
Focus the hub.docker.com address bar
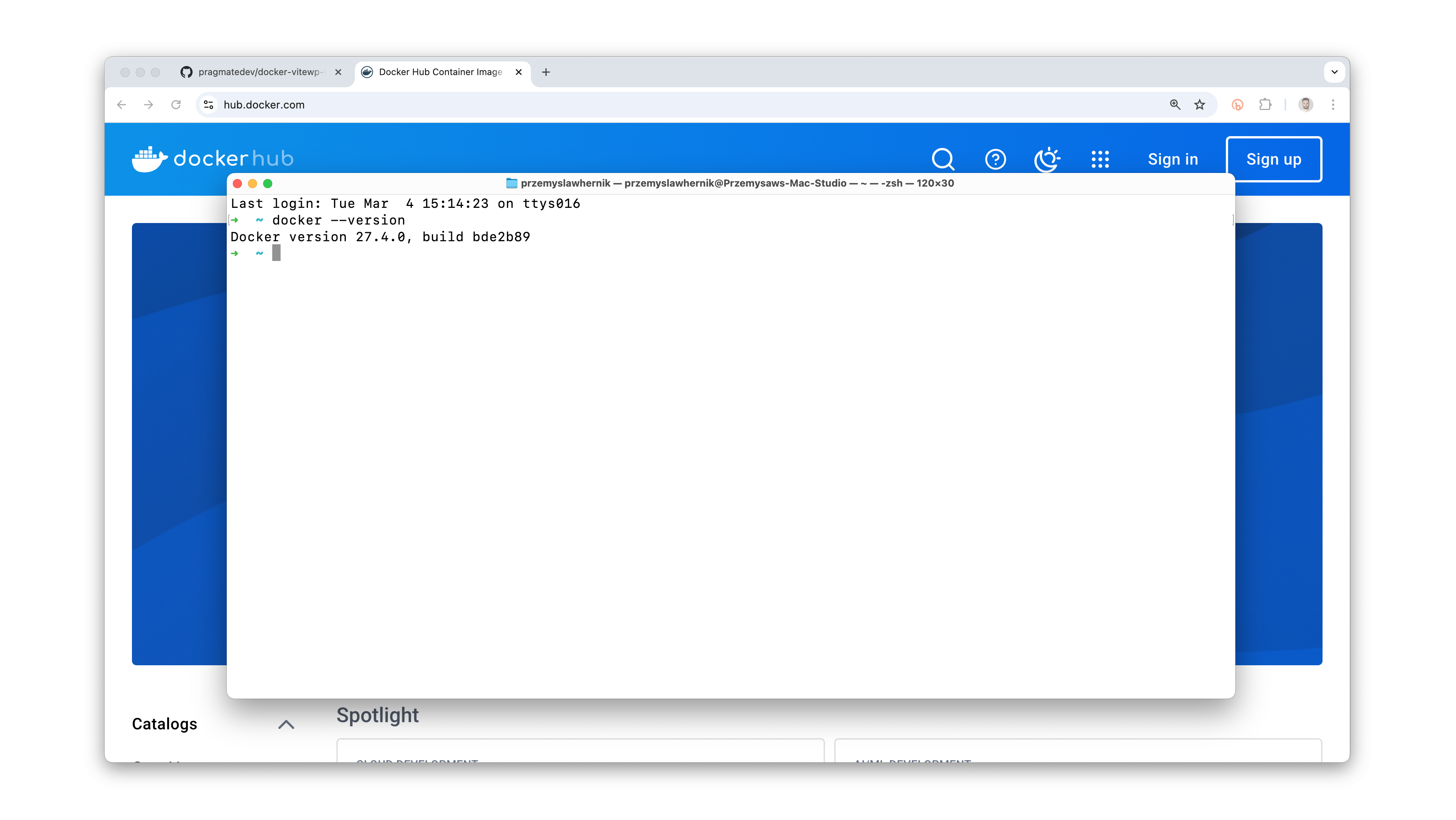point(678,105)
